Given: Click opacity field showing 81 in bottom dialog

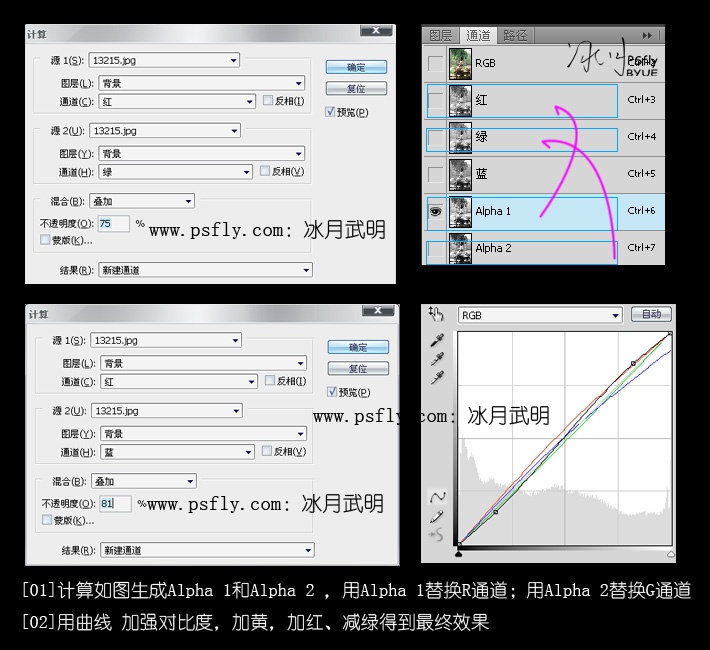Looking at the screenshot, I should (x=115, y=503).
